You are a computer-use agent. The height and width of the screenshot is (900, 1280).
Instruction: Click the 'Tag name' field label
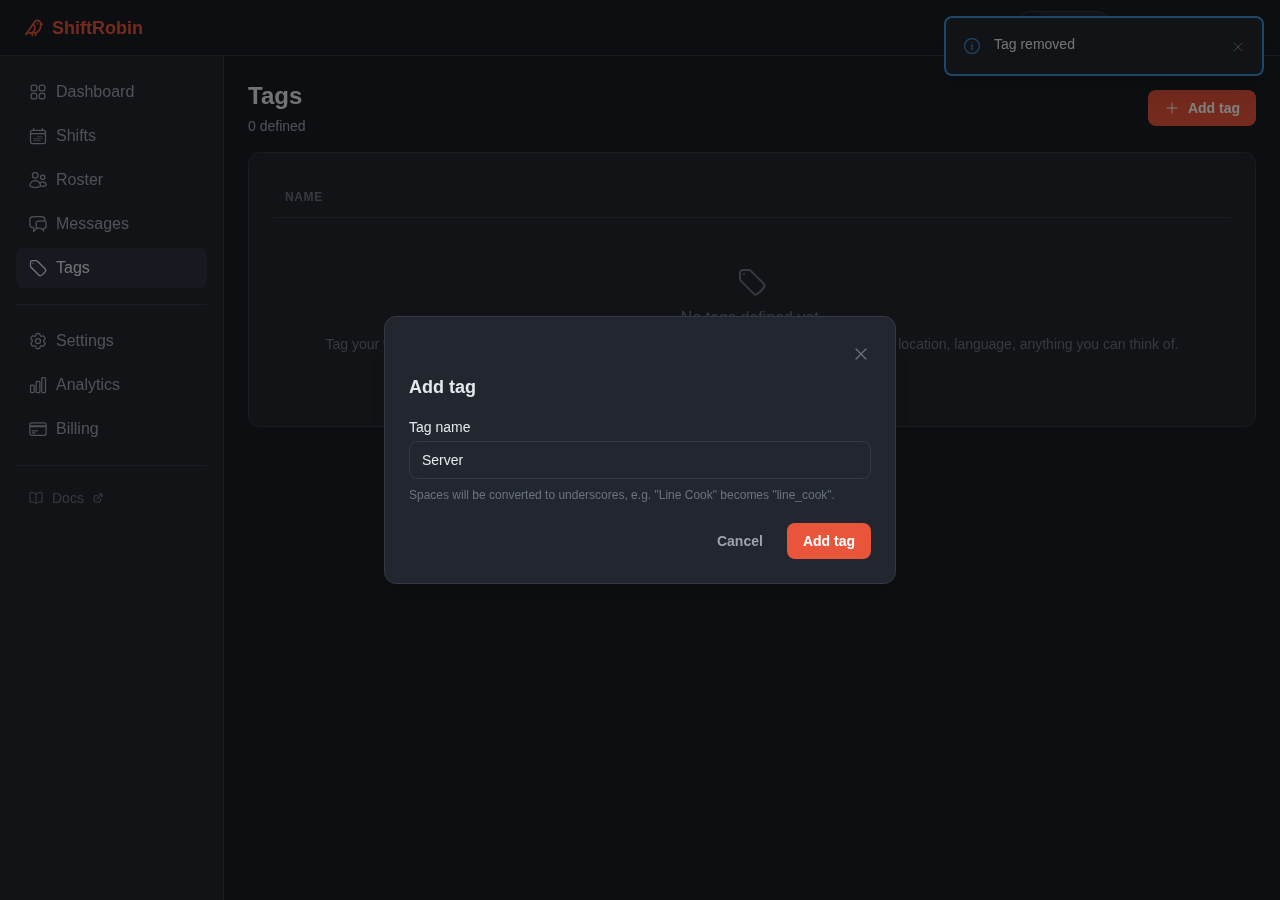pos(440,427)
